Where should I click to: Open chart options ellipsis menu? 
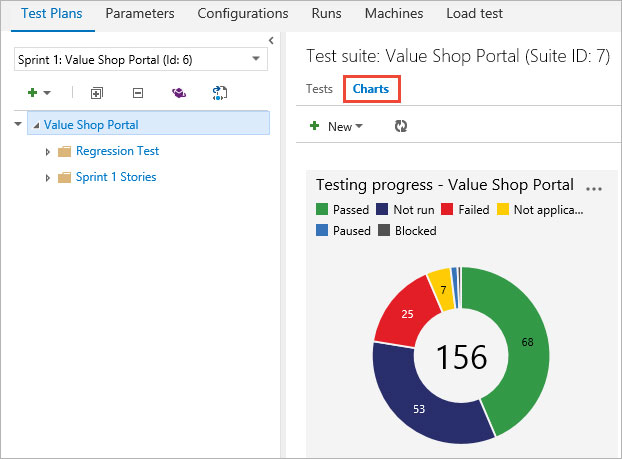(x=594, y=189)
